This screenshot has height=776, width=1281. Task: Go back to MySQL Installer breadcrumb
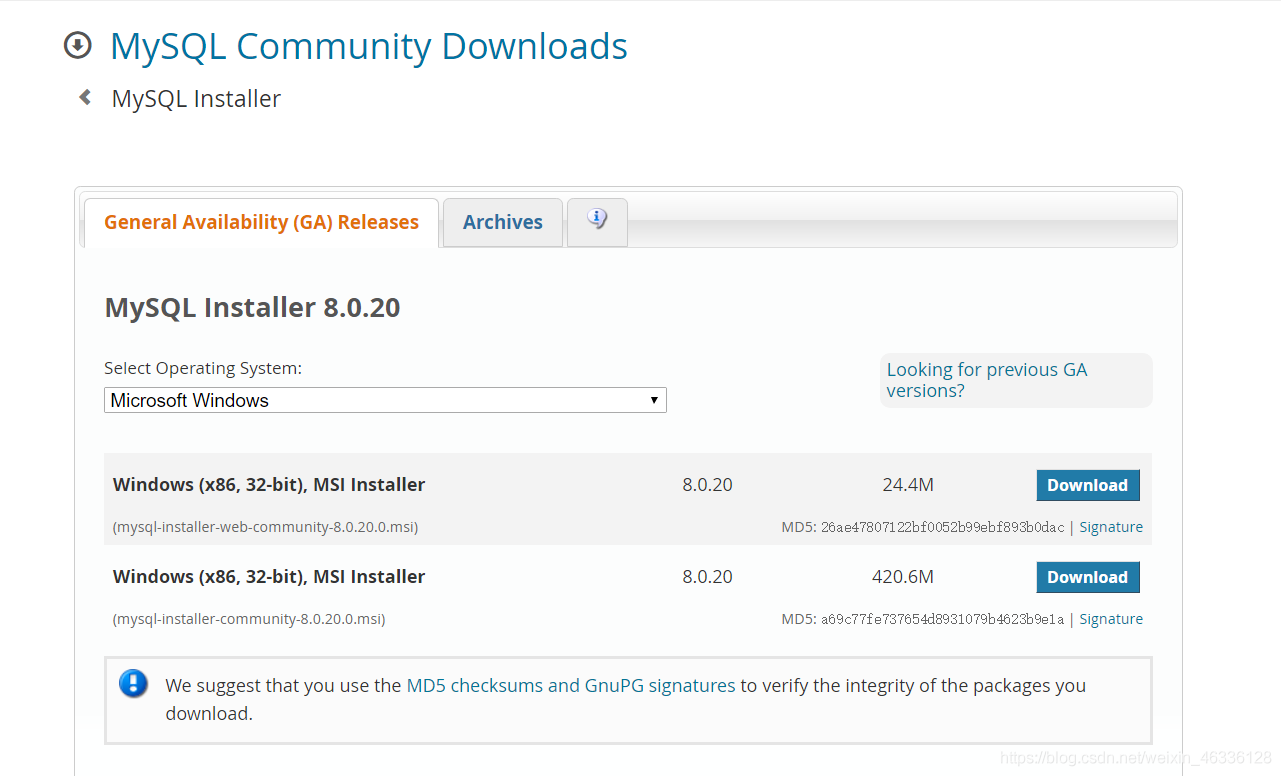pyautogui.click(x=196, y=99)
